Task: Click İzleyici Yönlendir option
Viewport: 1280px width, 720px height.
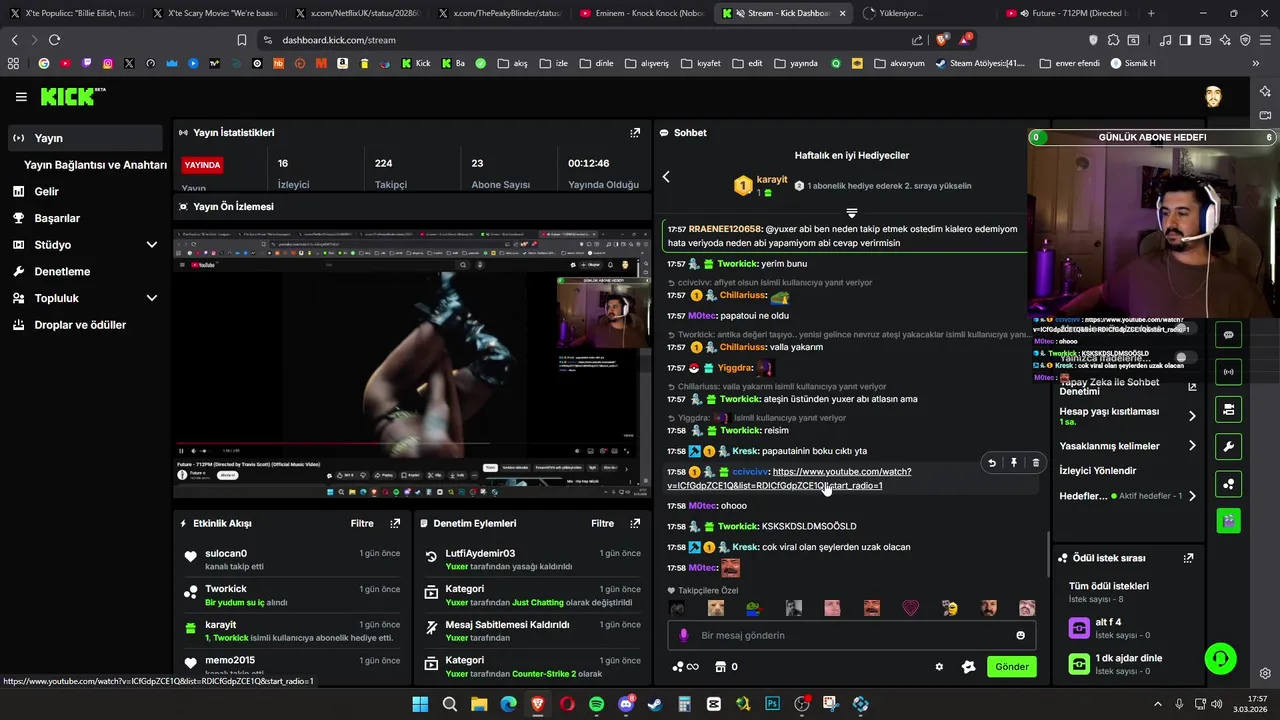Action: [x=1098, y=470]
